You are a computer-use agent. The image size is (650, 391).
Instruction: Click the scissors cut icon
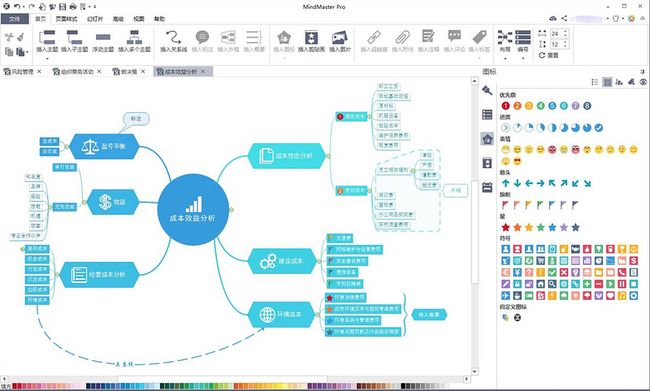(x=9, y=37)
